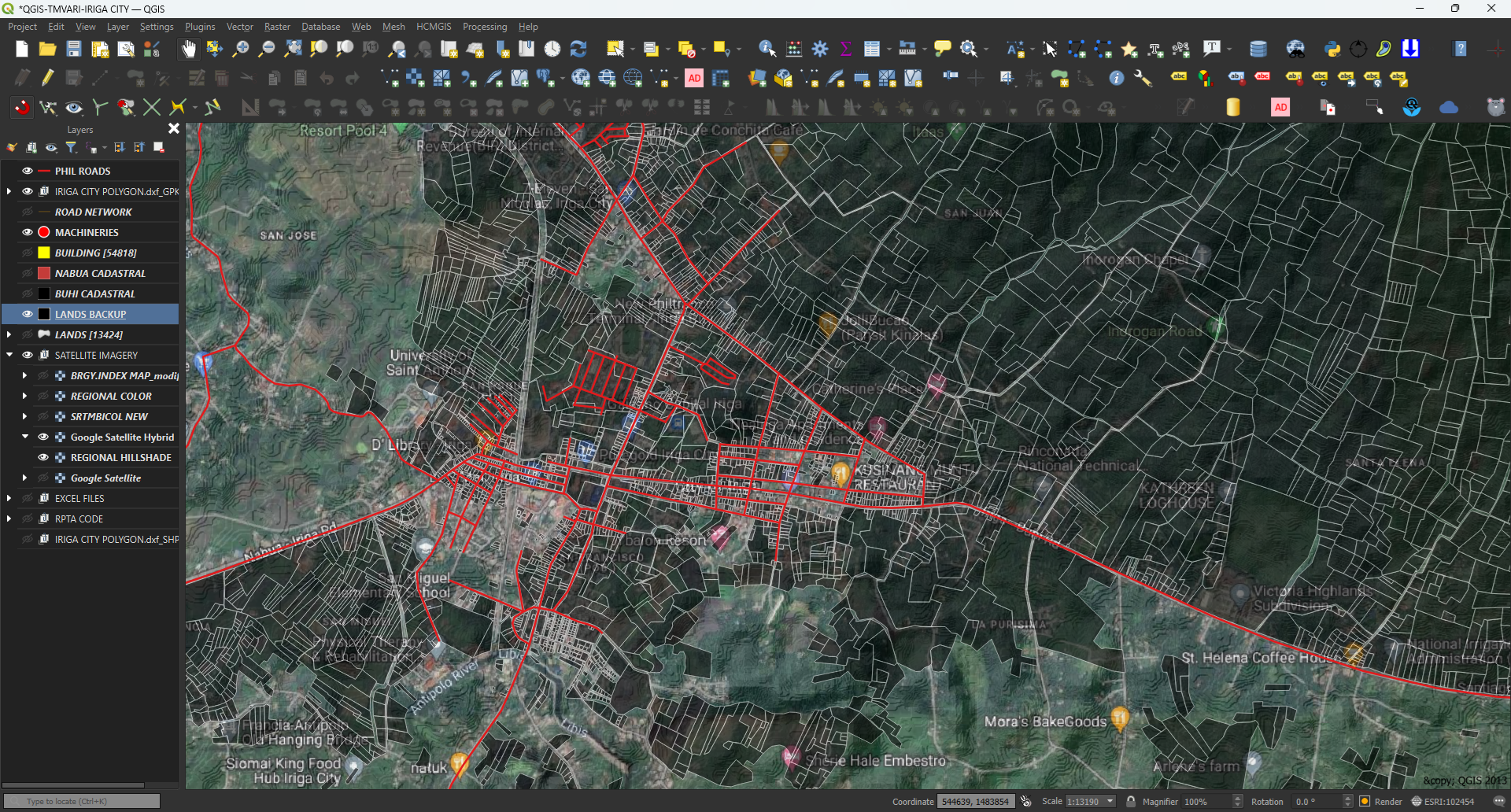The width and height of the screenshot is (1511, 812).
Task: Toggle visibility of the MACHINERIES layer
Action: [x=27, y=231]
